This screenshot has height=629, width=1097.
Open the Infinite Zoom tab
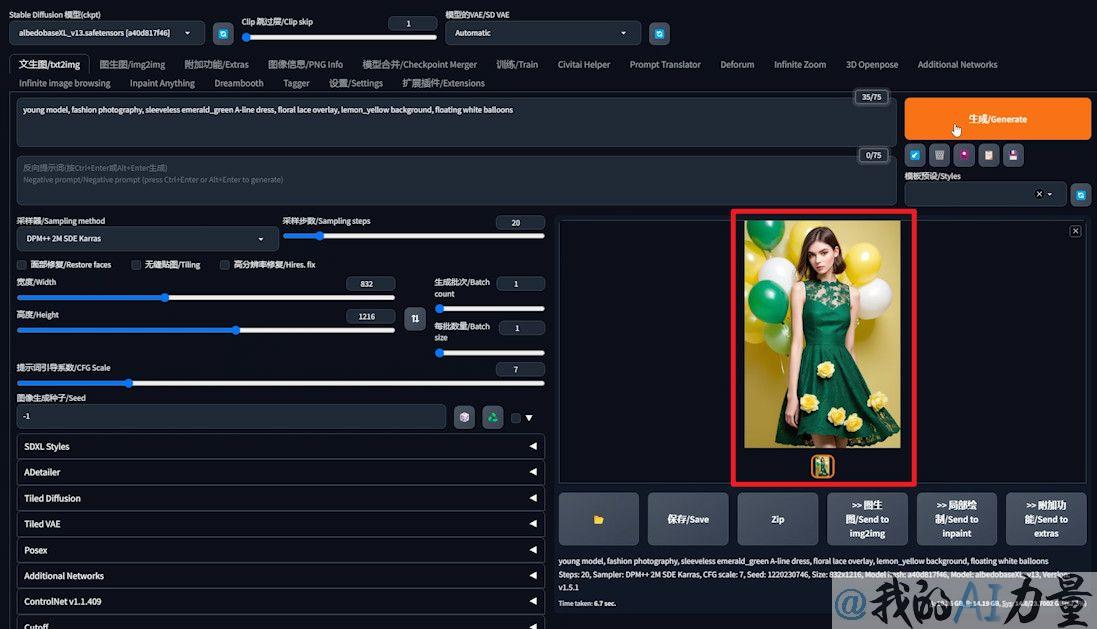(800, 64)
